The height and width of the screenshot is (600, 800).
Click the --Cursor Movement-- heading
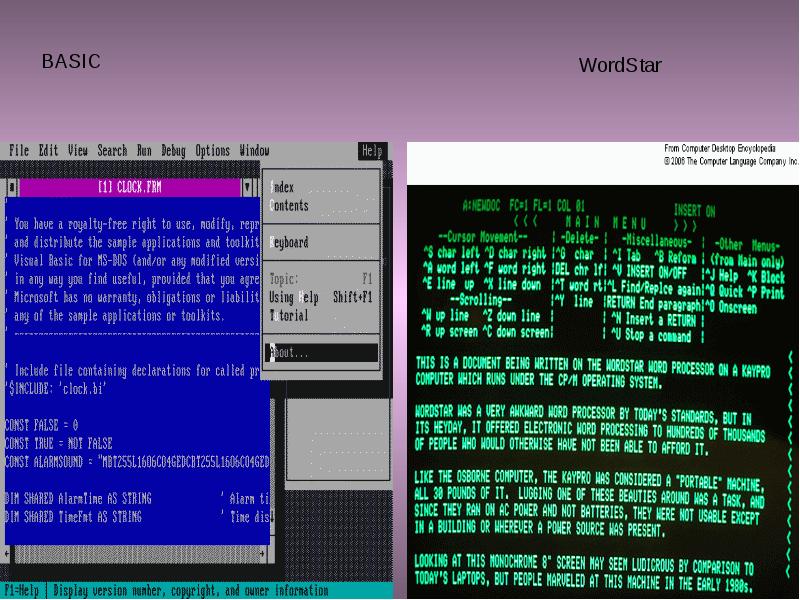click(x=483, y=237)
